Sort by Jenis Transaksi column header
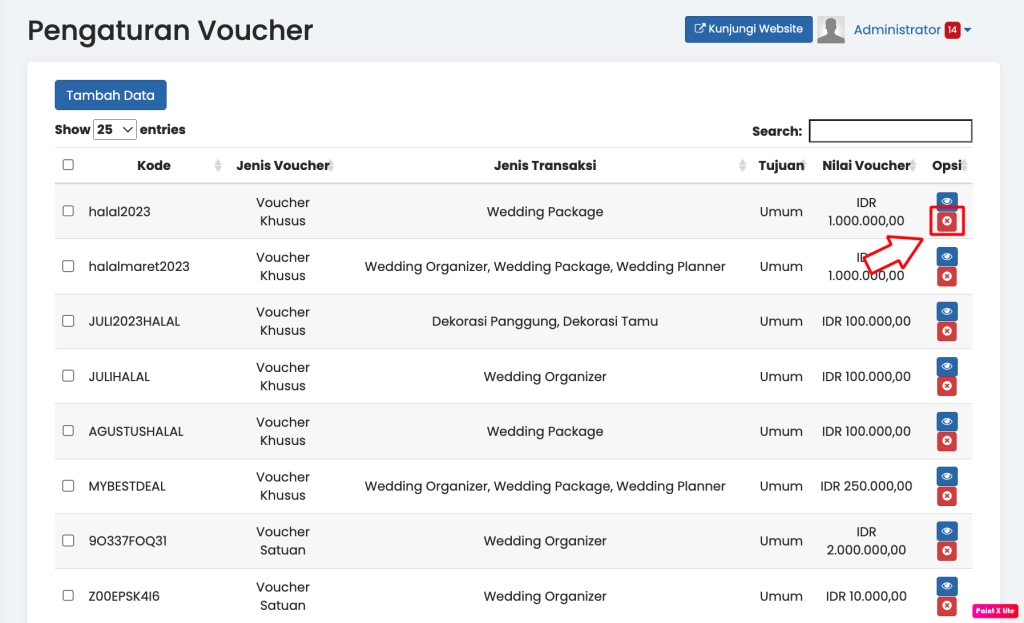Image resolution: width=1024 pixels, height=623 pixels. (x=545, y=165)
